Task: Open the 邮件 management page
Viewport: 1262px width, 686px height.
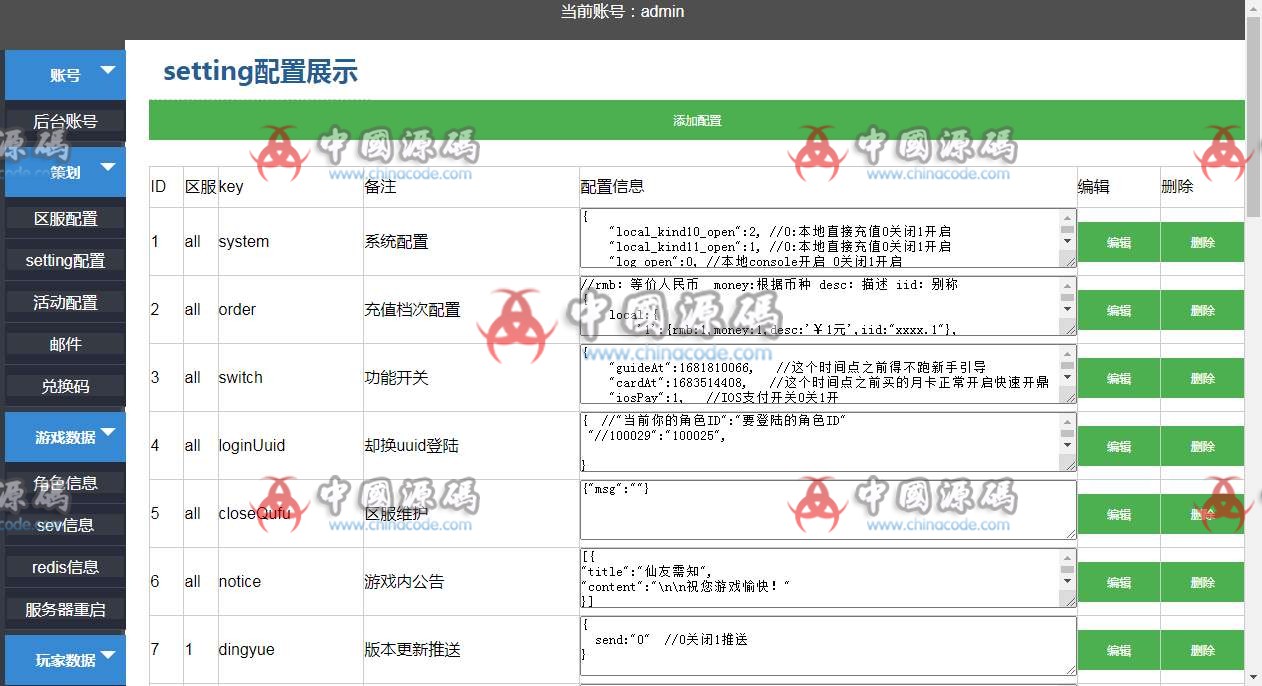Action: click(64, 343)
